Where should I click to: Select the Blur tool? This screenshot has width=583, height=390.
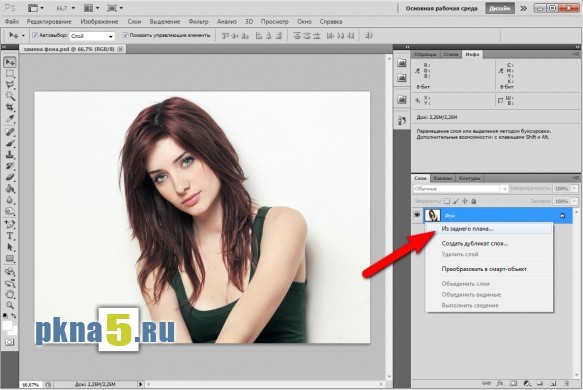tap(10, 200)
